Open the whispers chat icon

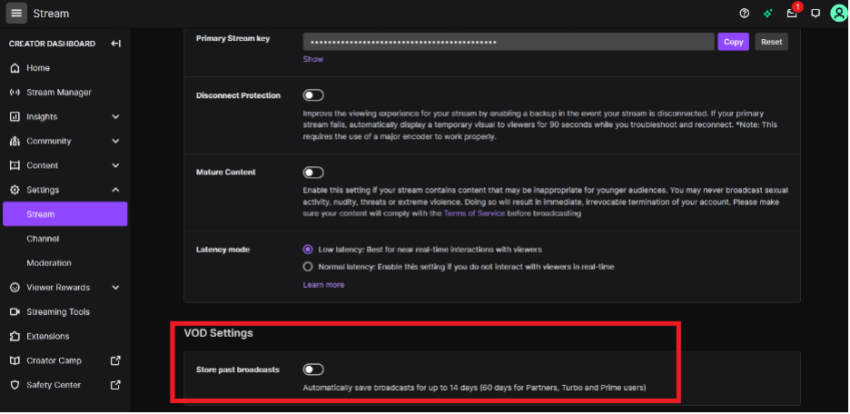click(816, 13)
